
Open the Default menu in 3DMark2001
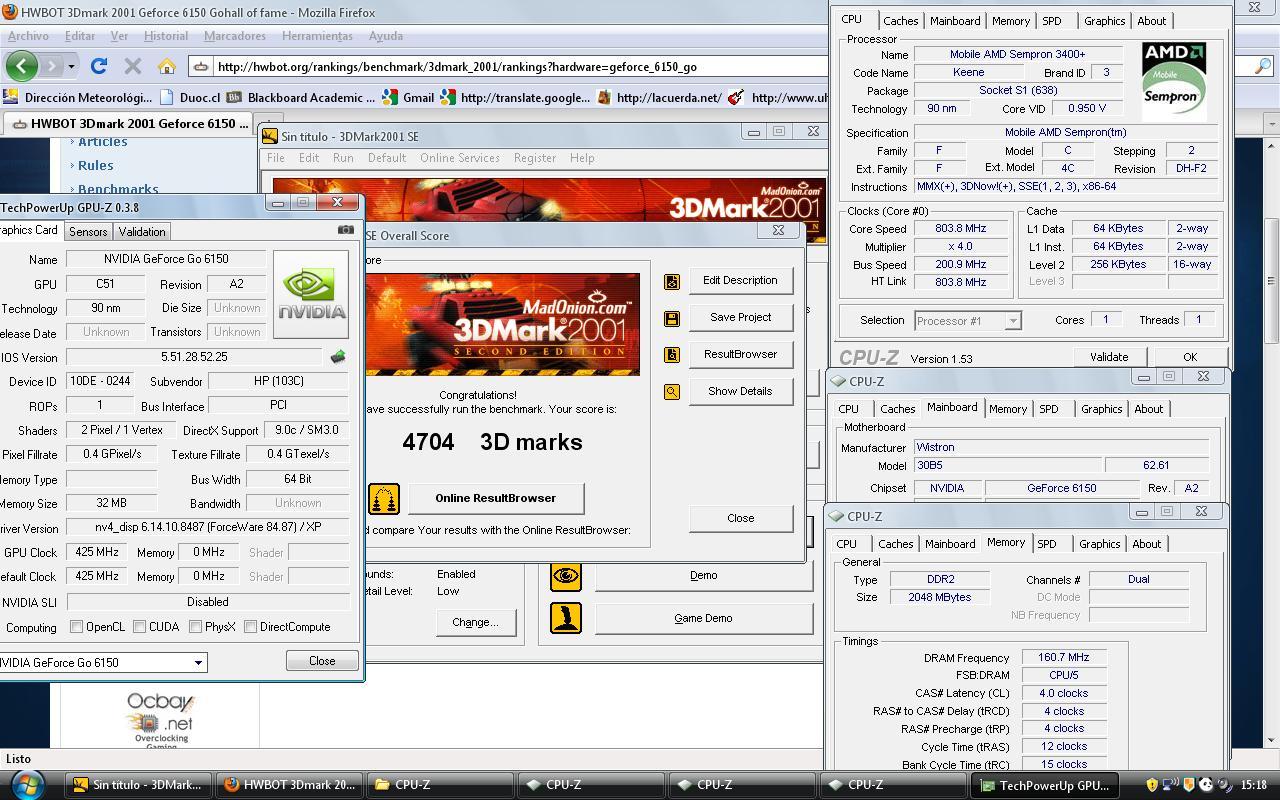pos(387,158)
